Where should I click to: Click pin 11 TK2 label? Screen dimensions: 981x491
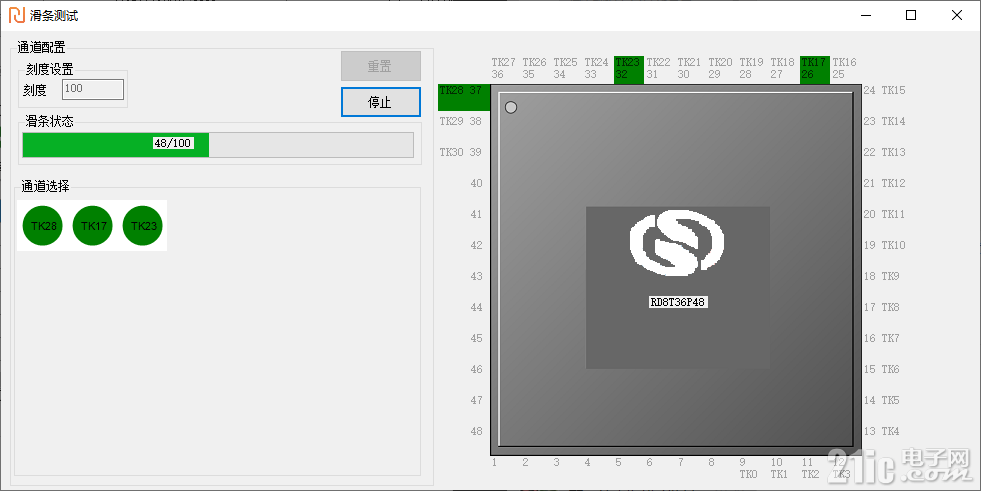point(810,468)
